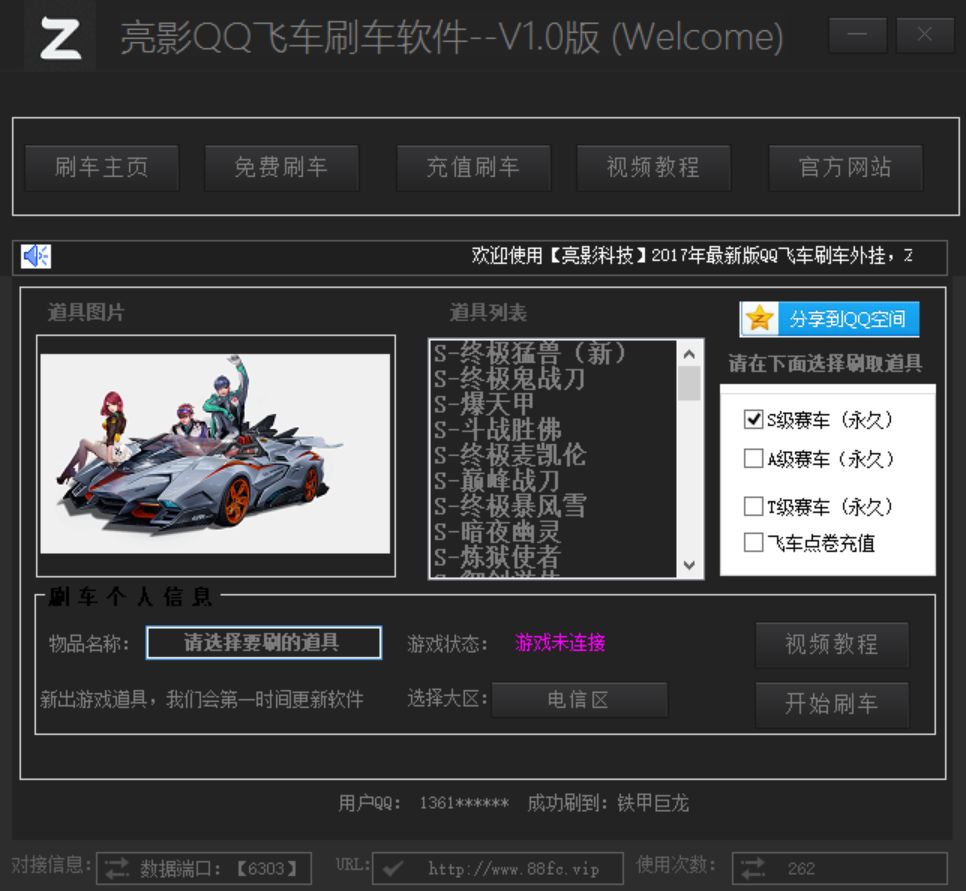Click the item list scrollbar thumb
966x891 pixels.
(x=689, y=383)
